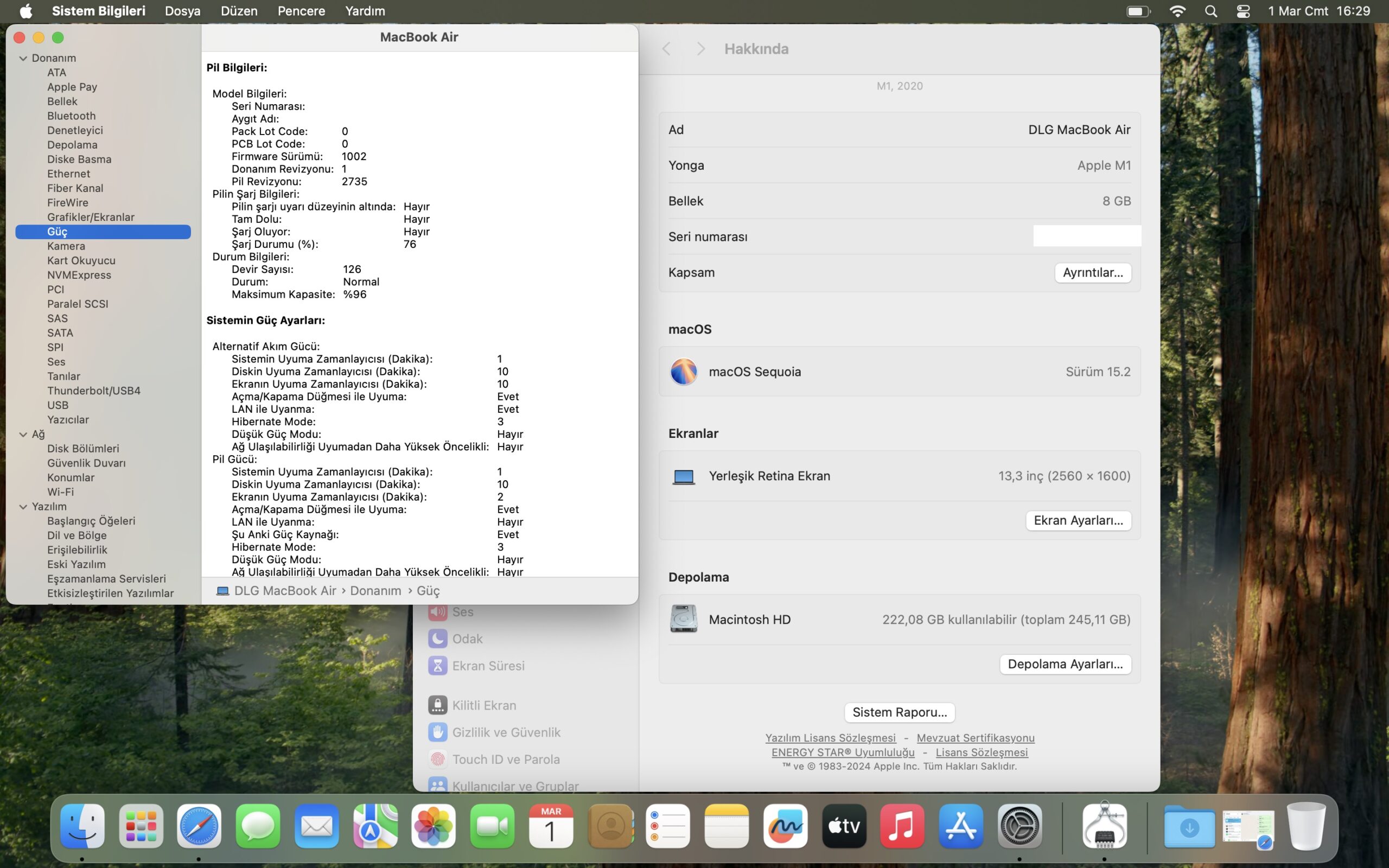The height and width of the screenshot is (868, 1389).
Task: Open the Sistem Bilgileri app menu
Action: click(99, 11)
